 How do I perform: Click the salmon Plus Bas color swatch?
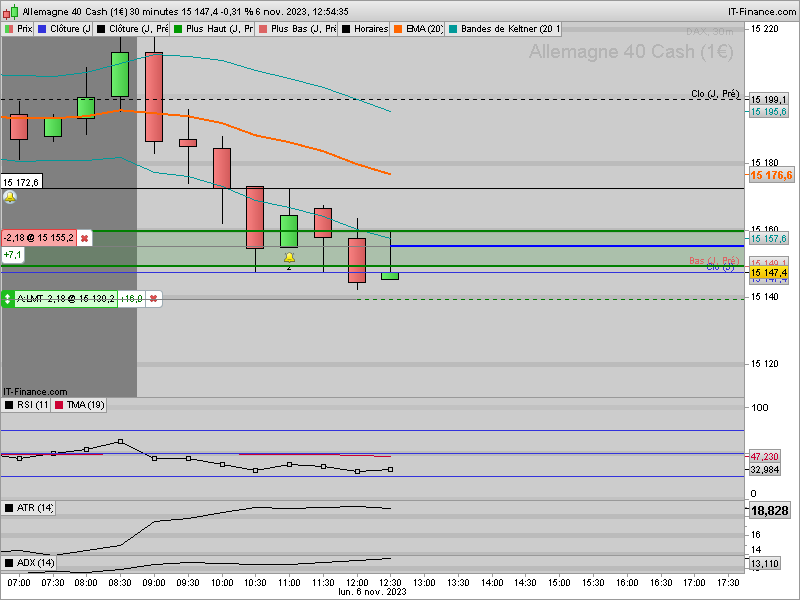point(263,29)
